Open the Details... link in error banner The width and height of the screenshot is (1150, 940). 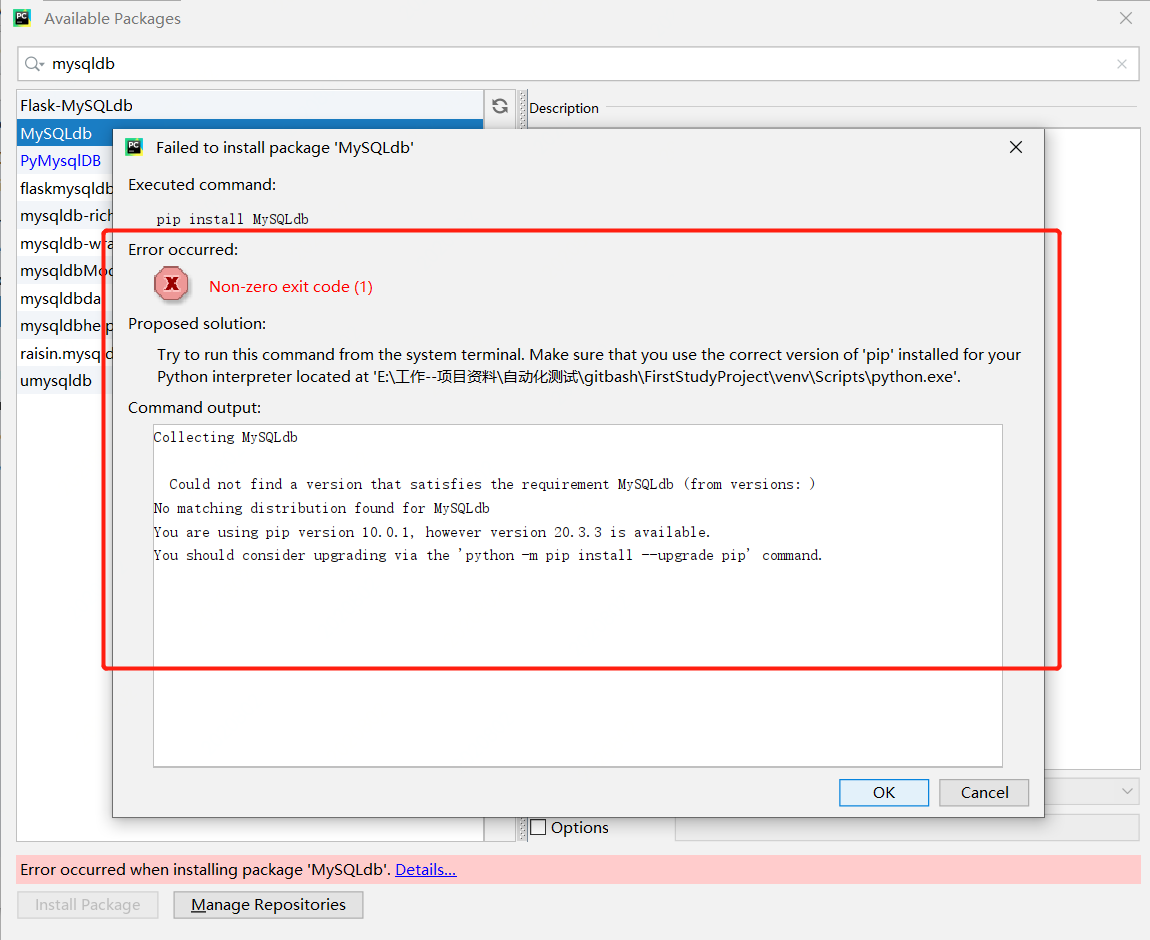point(425,870)
